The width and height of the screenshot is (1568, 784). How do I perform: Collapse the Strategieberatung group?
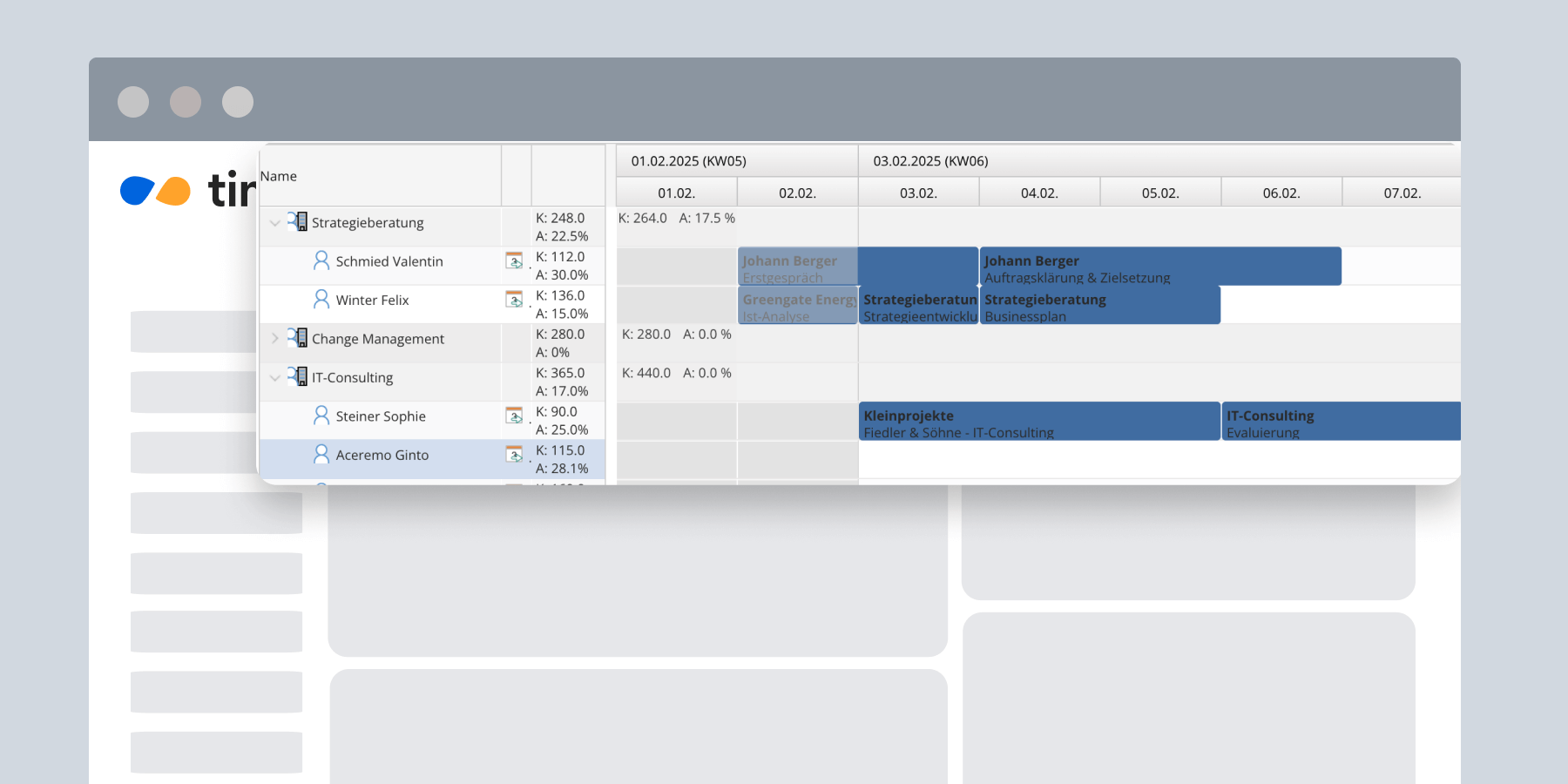coord(275,223)
